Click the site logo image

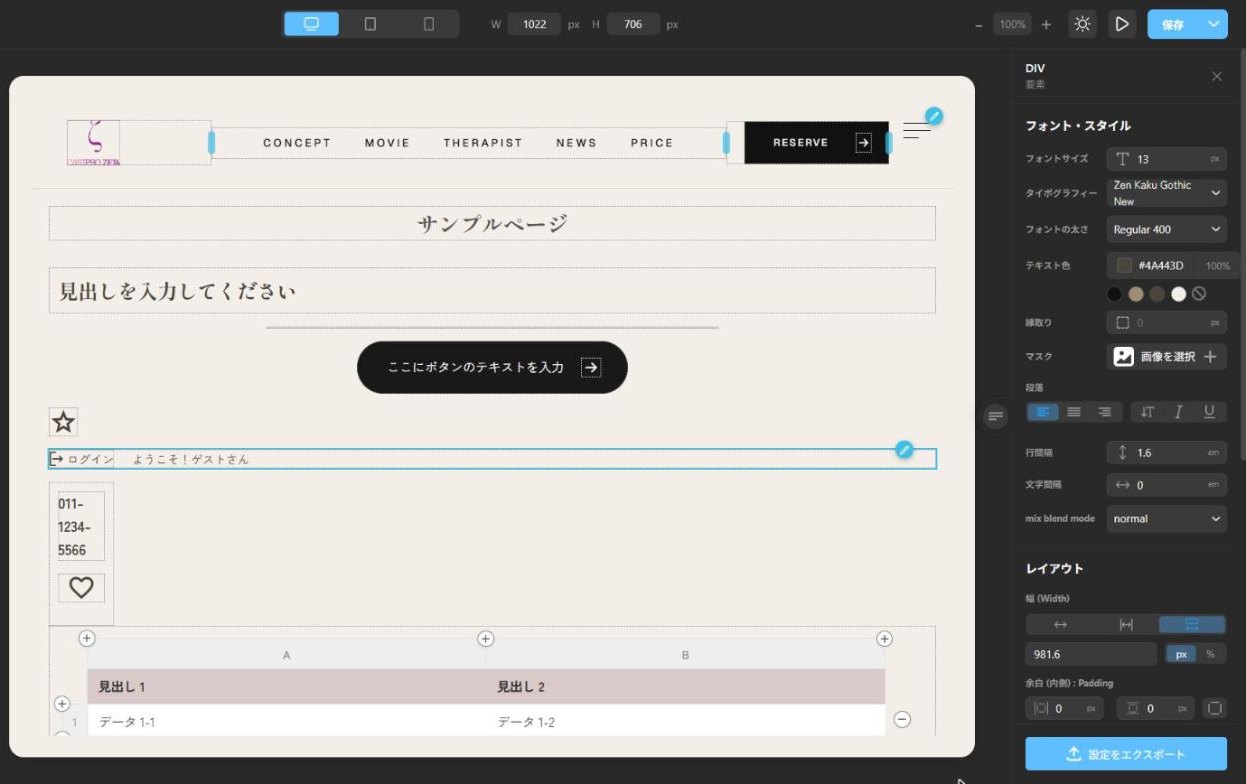click(93, 143)
